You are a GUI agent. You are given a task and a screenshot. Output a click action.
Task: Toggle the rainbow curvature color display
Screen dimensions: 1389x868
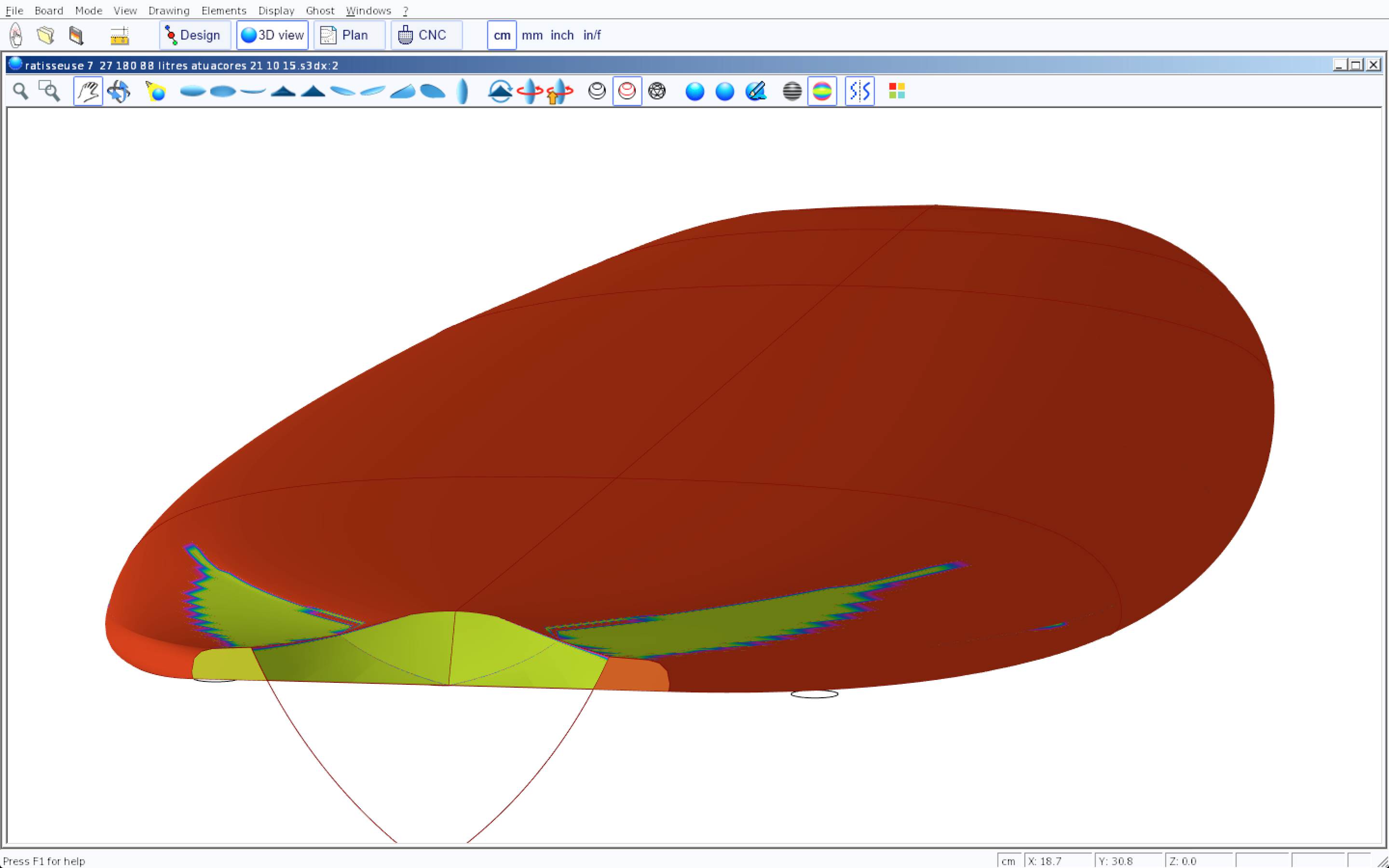click(x=822, y=91)
